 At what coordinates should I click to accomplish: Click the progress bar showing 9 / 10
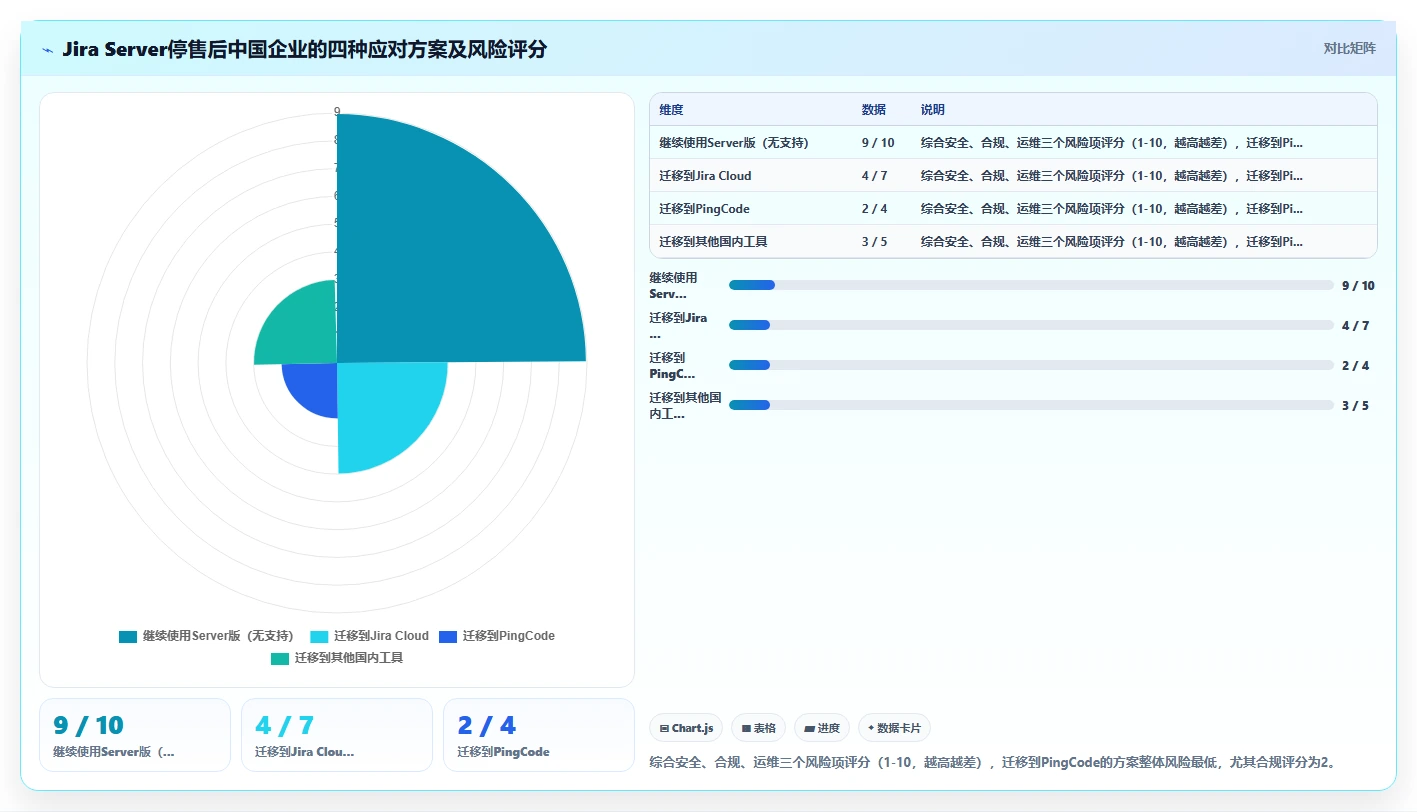1031,285
